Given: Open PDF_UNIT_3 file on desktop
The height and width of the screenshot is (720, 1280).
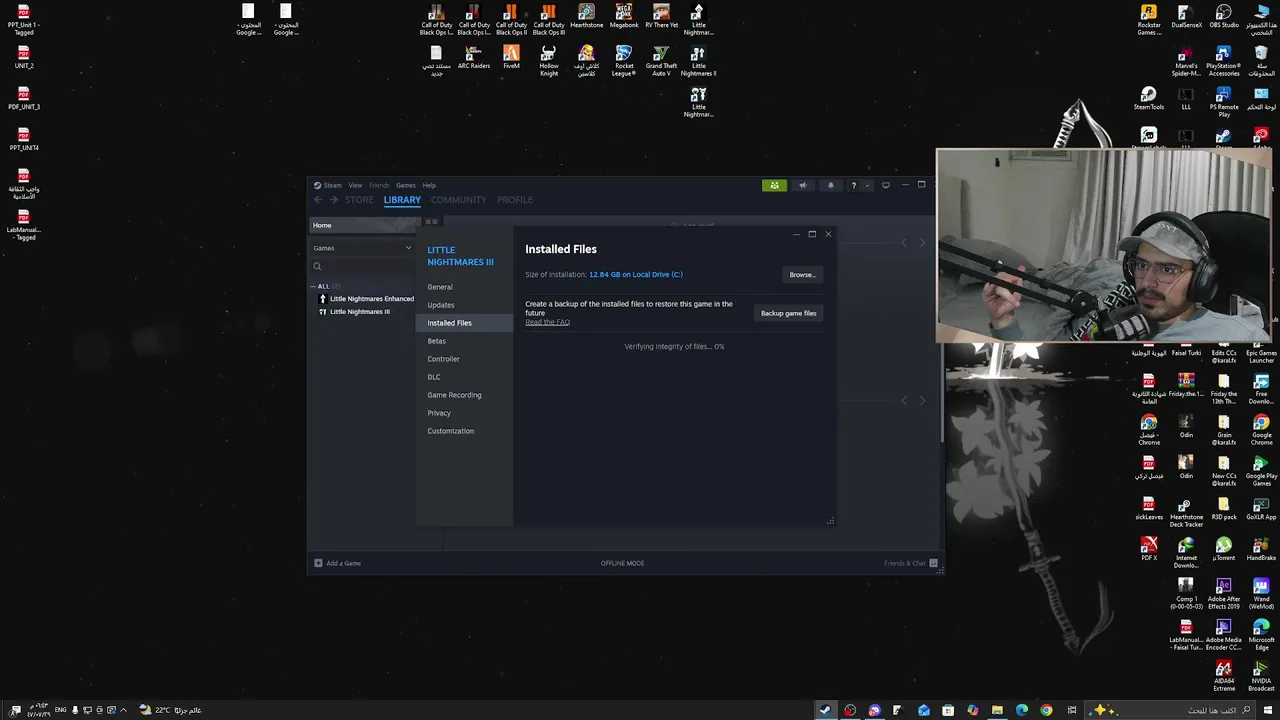Looking at the screenshot, I should tap(24, 98).
